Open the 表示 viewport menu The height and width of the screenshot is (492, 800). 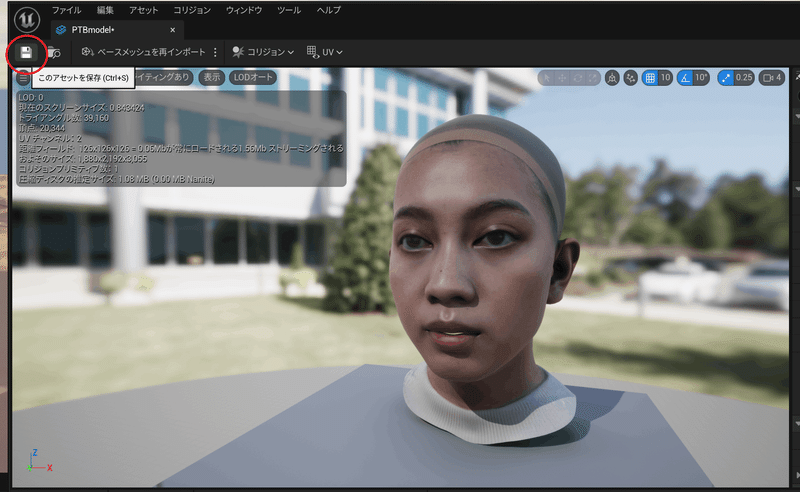click(x=212, y=78)
